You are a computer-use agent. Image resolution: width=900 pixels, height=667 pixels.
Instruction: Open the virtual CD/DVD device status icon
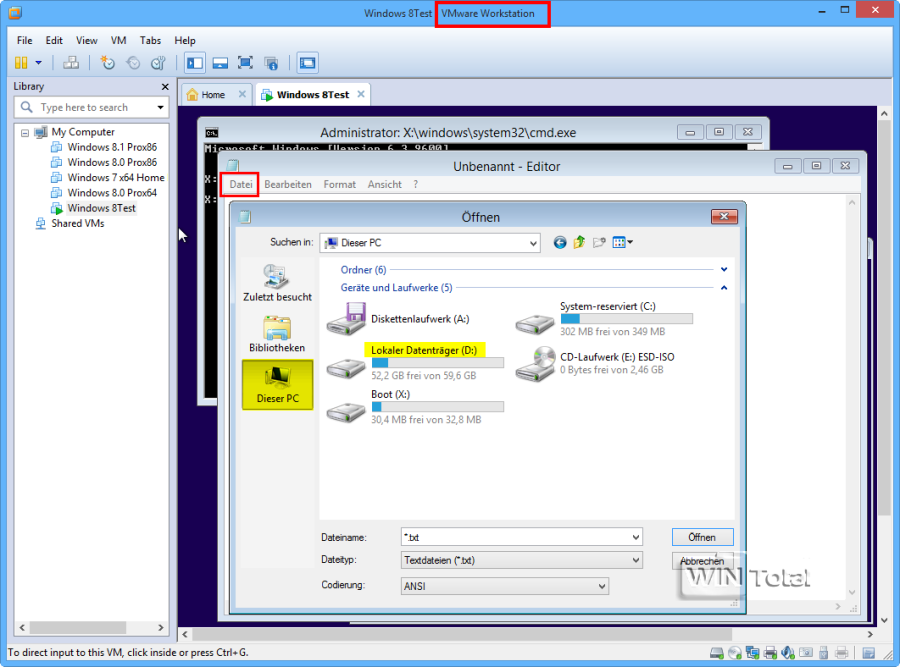735,652
